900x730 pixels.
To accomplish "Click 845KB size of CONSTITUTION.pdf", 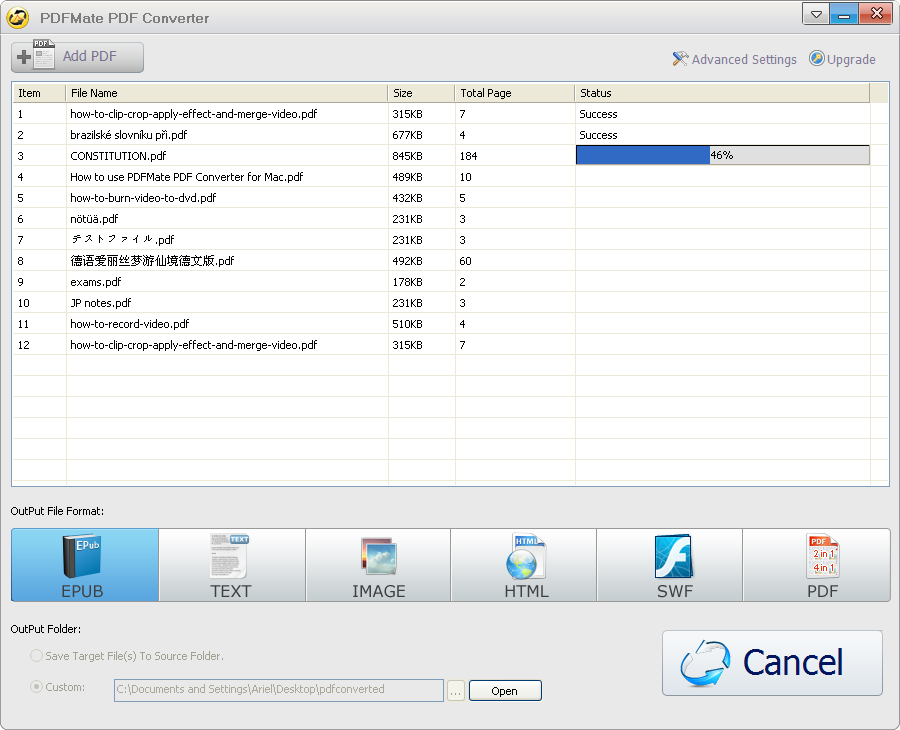I will coord(408,156).
